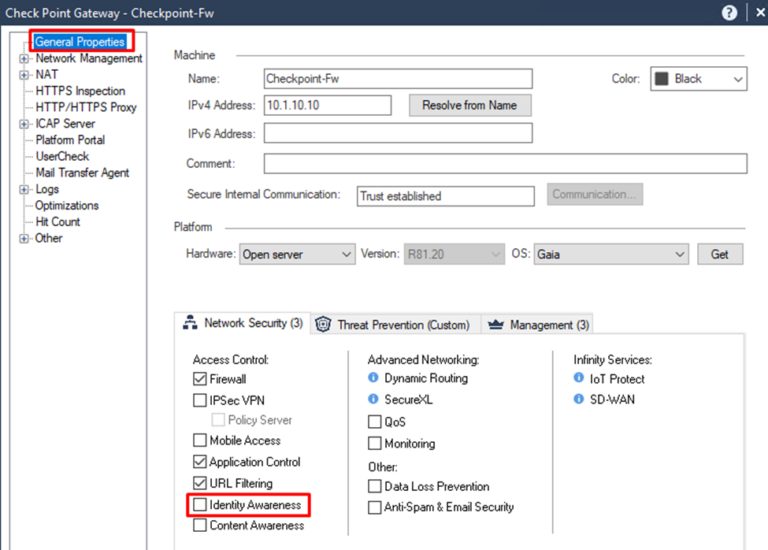
Task: Tick the IPSec VPN checkbox
Action: coord(200,401)
